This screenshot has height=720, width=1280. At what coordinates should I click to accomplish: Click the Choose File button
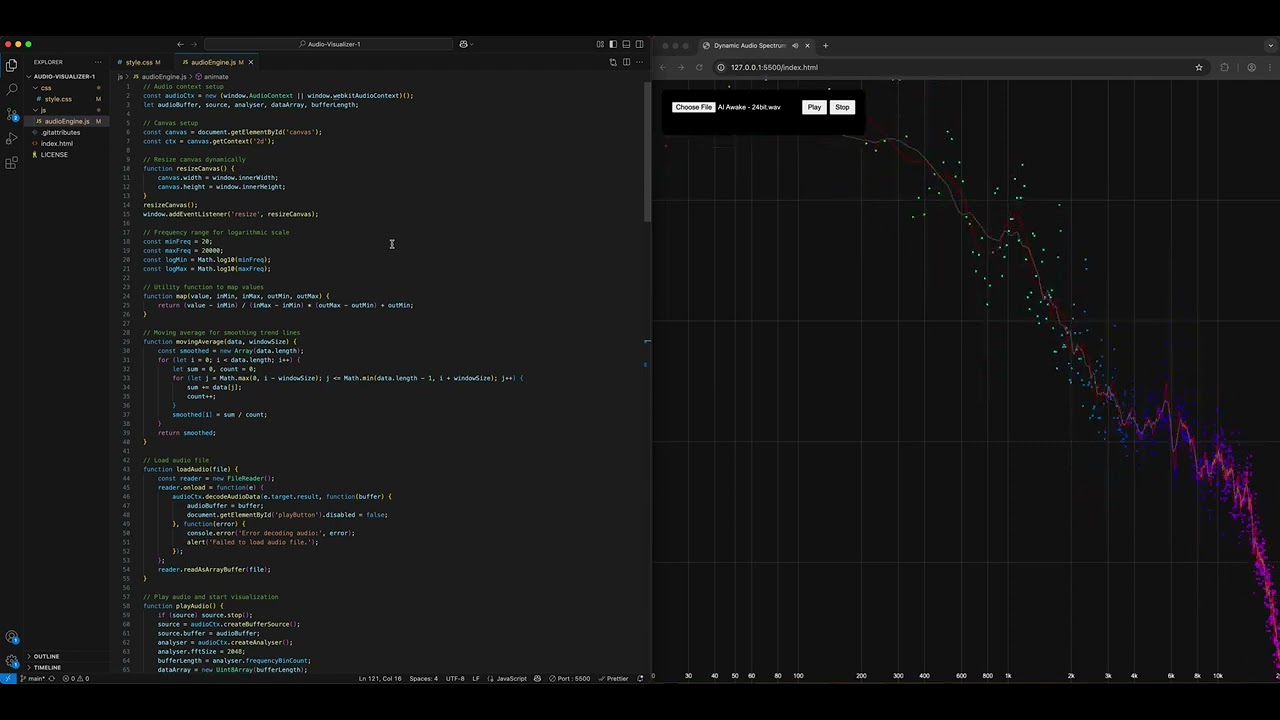click(x=693, y=107)
